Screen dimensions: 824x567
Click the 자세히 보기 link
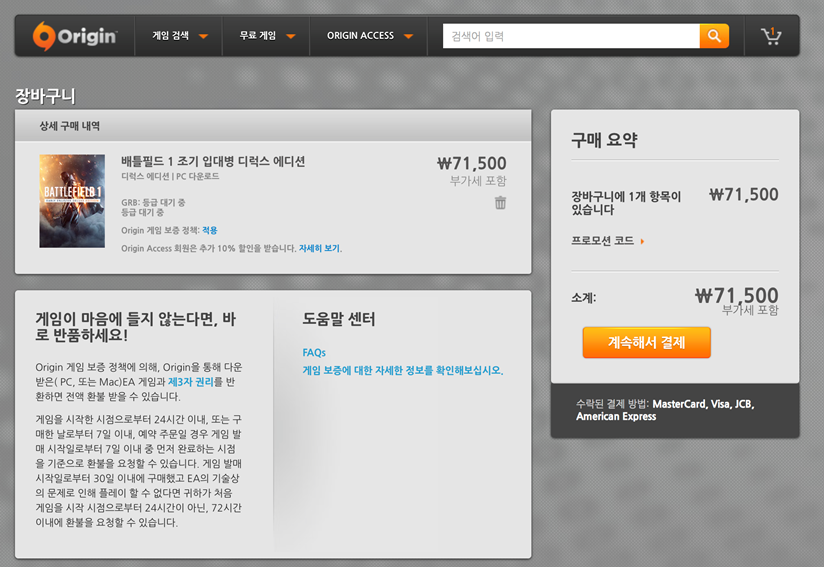pyautogui.click(x=319, y=248)
